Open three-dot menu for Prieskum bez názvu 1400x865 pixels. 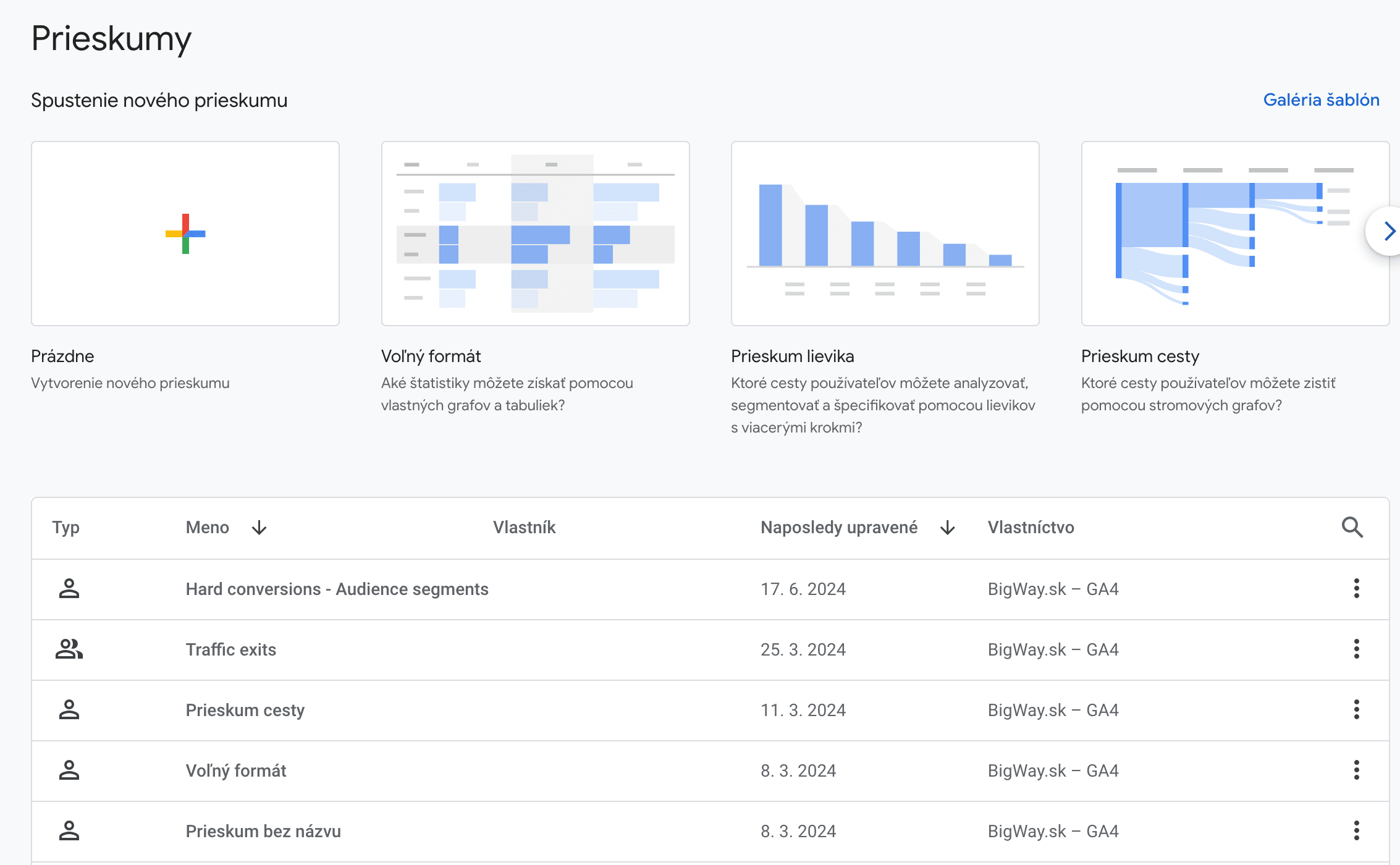coord(1356,830)
